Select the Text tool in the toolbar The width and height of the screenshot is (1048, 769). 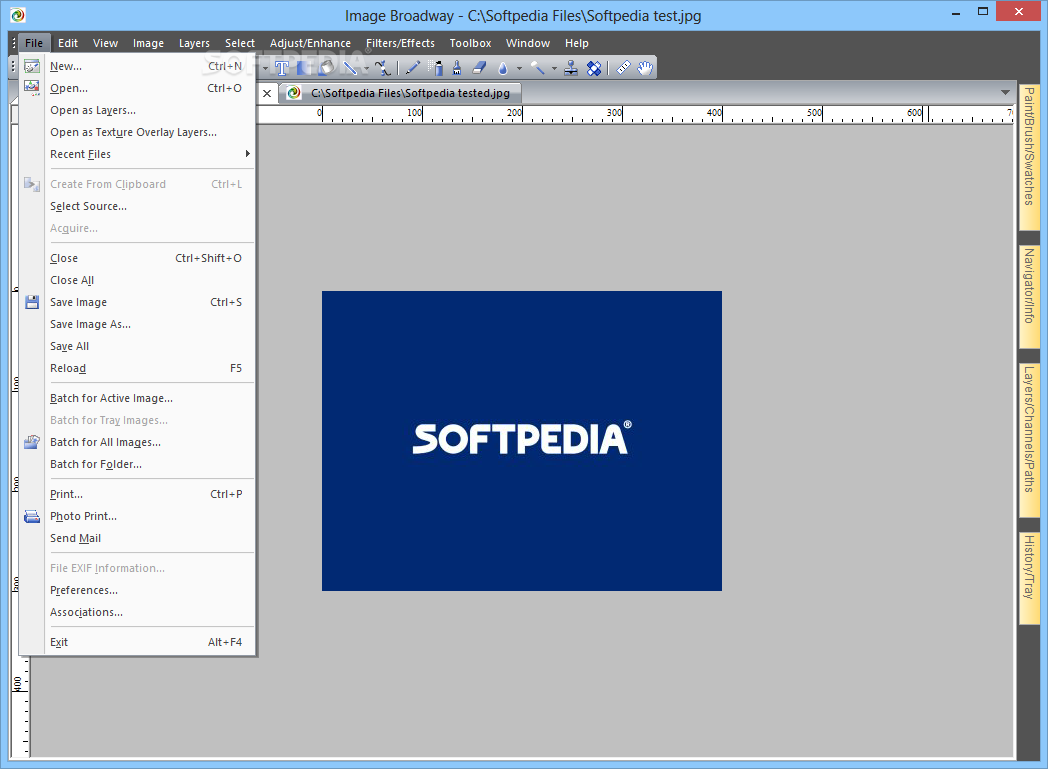click(x=282, y=68)
